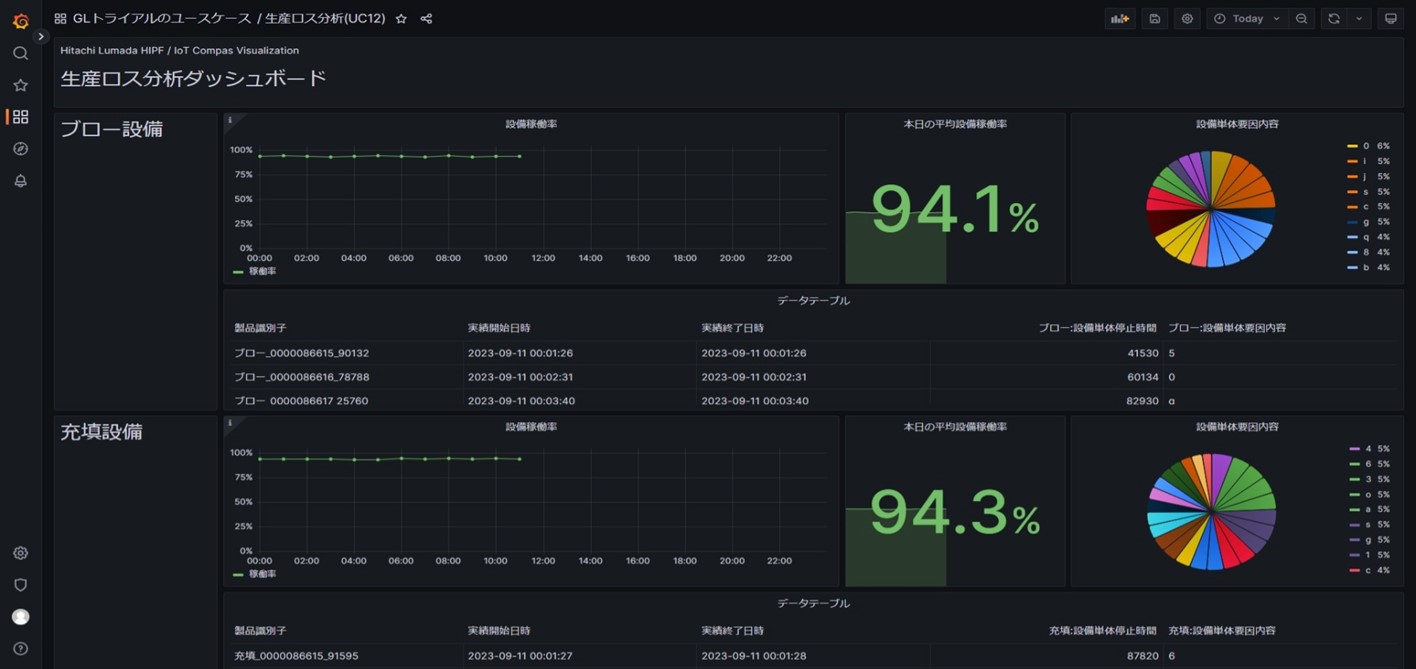Open the Today time range picker

pos(1246,19)
